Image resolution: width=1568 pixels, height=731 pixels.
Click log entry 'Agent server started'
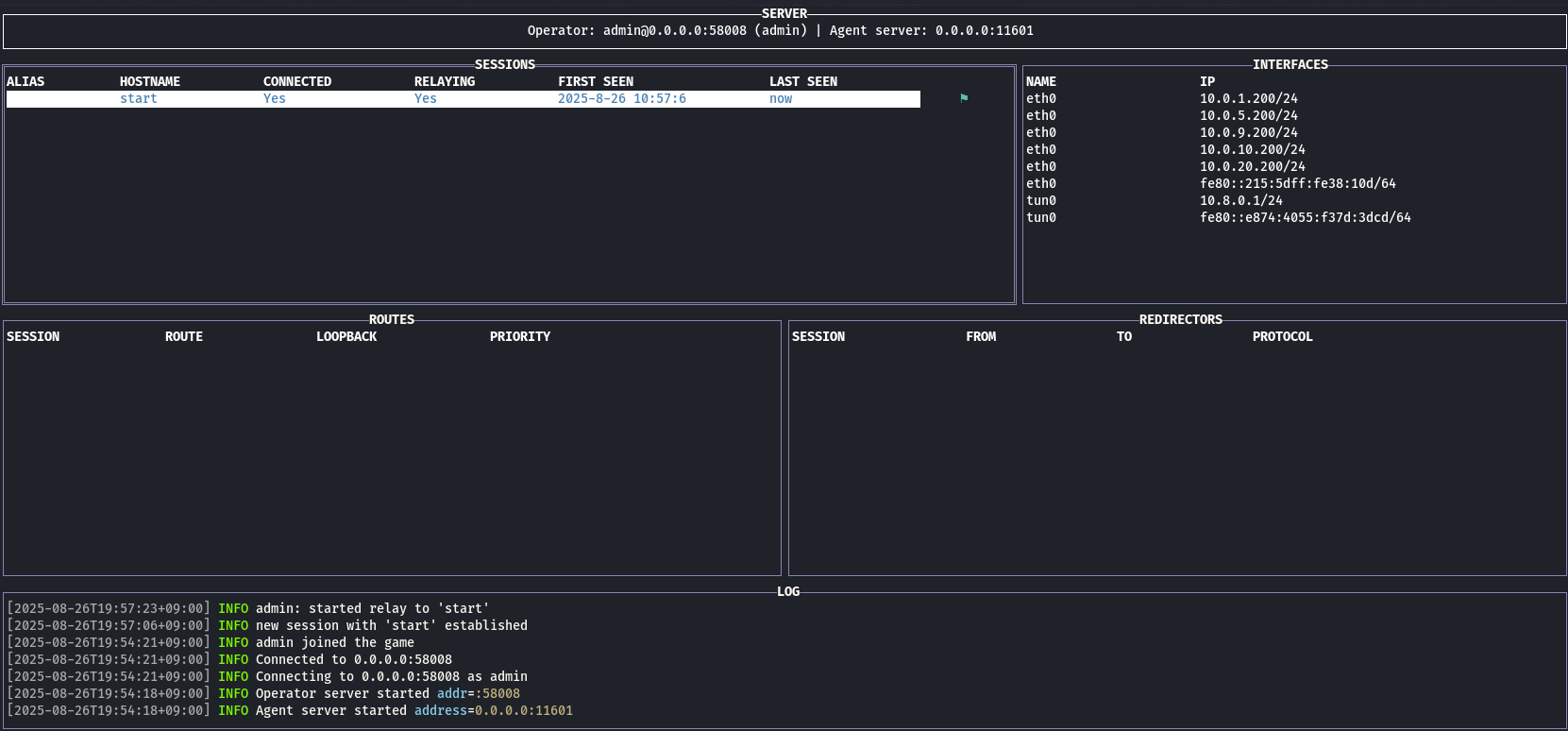point(290,711)
